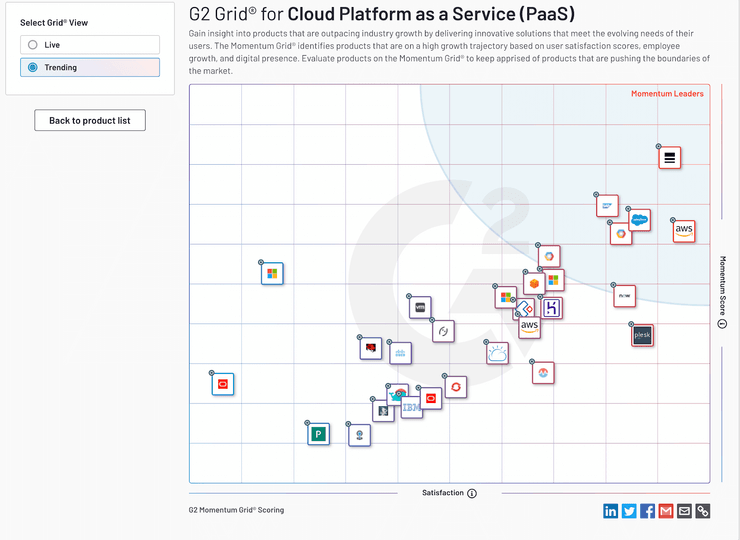The image size is (740, 540).
Task: Open the Oracle tile next to the IBM tile
Action: coord(432,399)
